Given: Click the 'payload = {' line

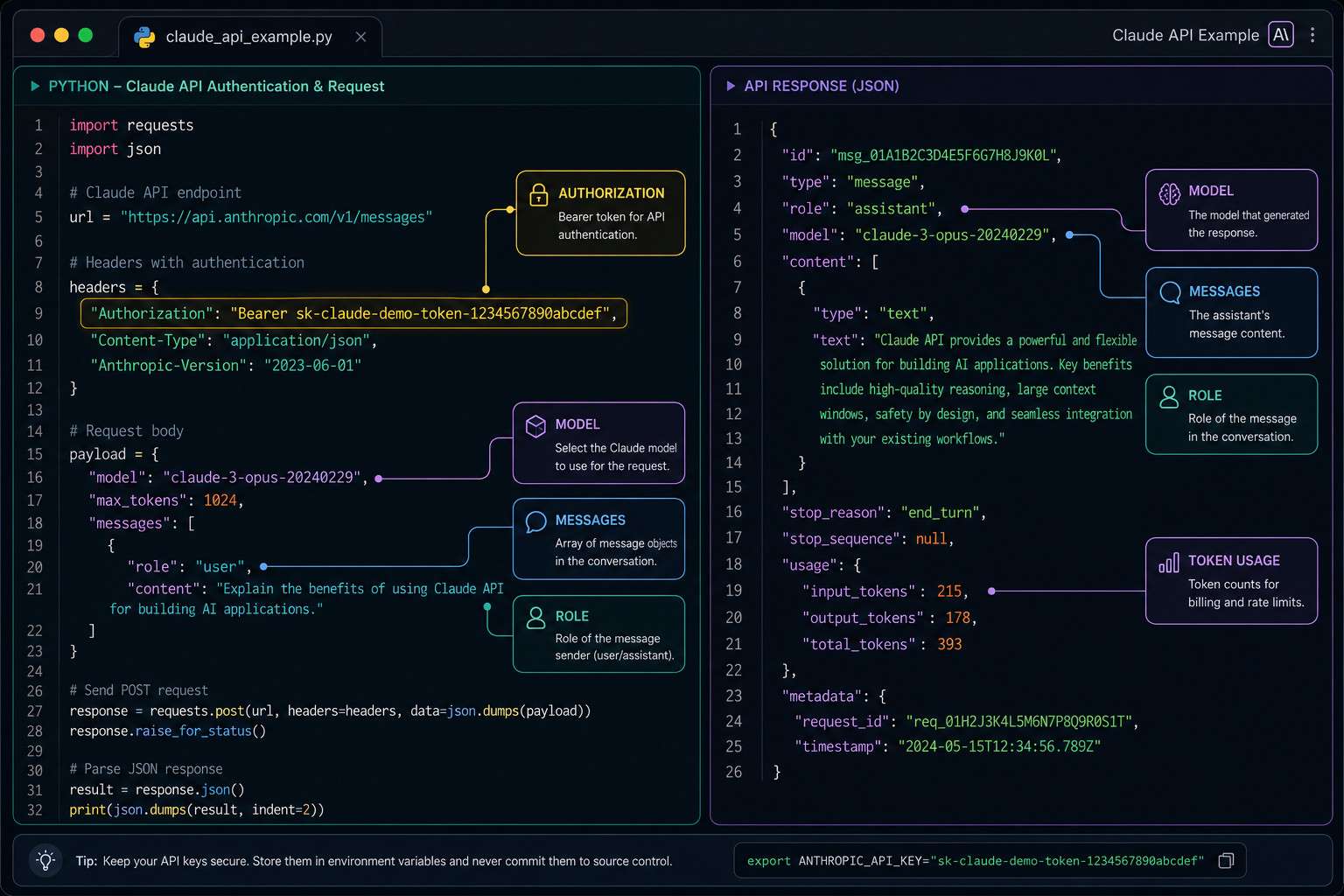Looking at the screenshot, I should pos(115,454).
